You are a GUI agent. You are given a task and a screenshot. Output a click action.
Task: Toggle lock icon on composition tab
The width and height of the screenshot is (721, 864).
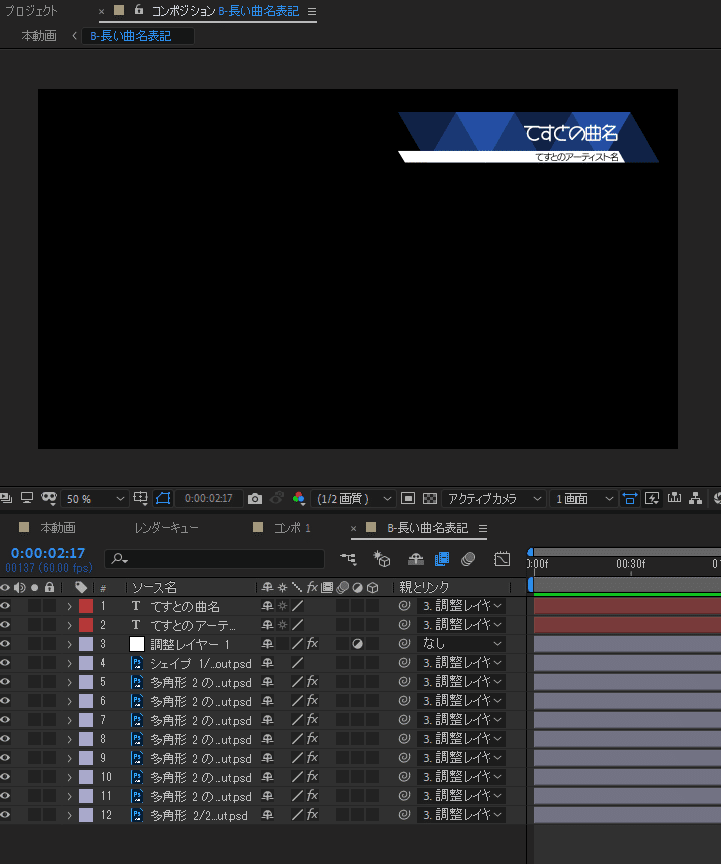(x=139, y=9)
